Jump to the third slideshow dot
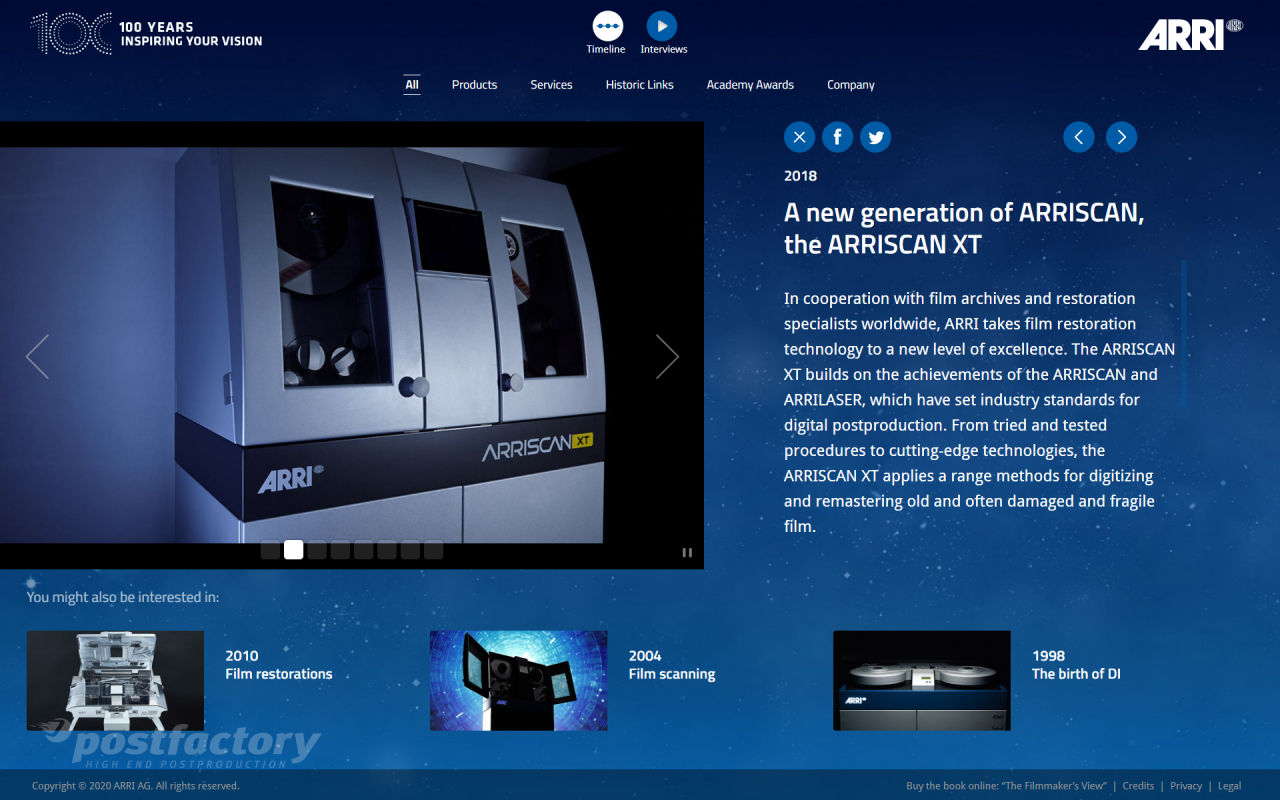 (317, 550)
